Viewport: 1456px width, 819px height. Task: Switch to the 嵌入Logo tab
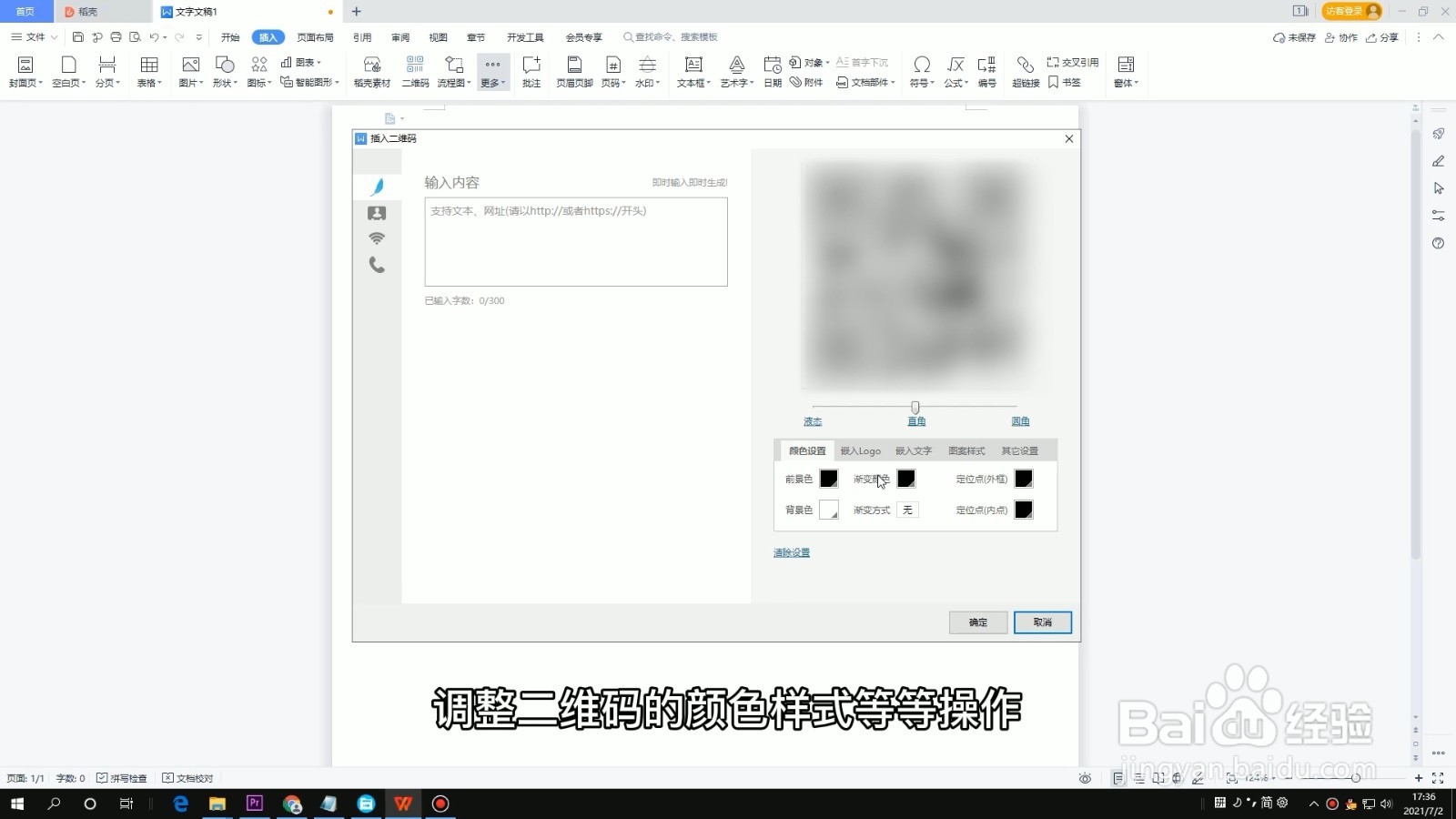pos(860,450)
